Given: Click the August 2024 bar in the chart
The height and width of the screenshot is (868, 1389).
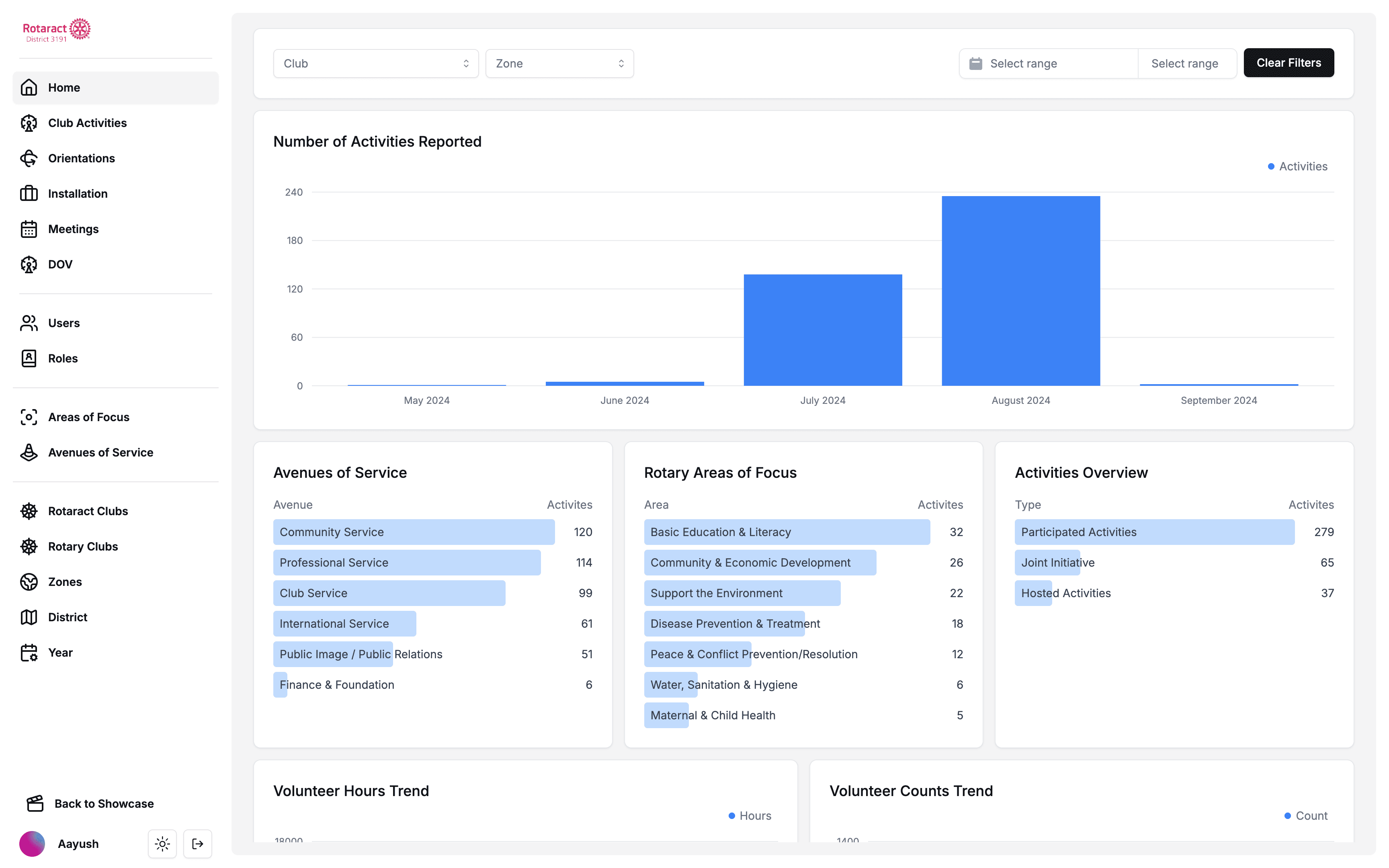Looking at the screenshot, I should pyautogui.click(x=1020, y=291).
